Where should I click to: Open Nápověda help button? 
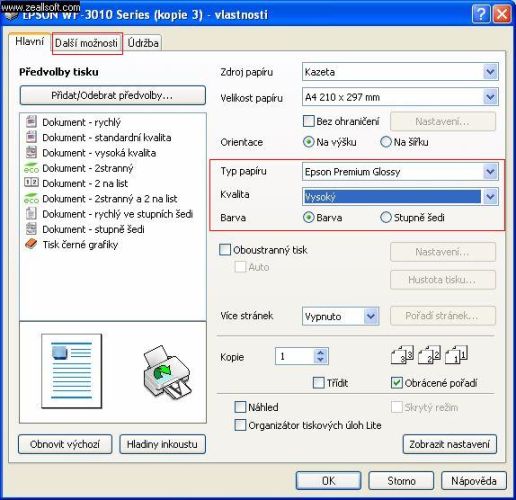point(474,481)
